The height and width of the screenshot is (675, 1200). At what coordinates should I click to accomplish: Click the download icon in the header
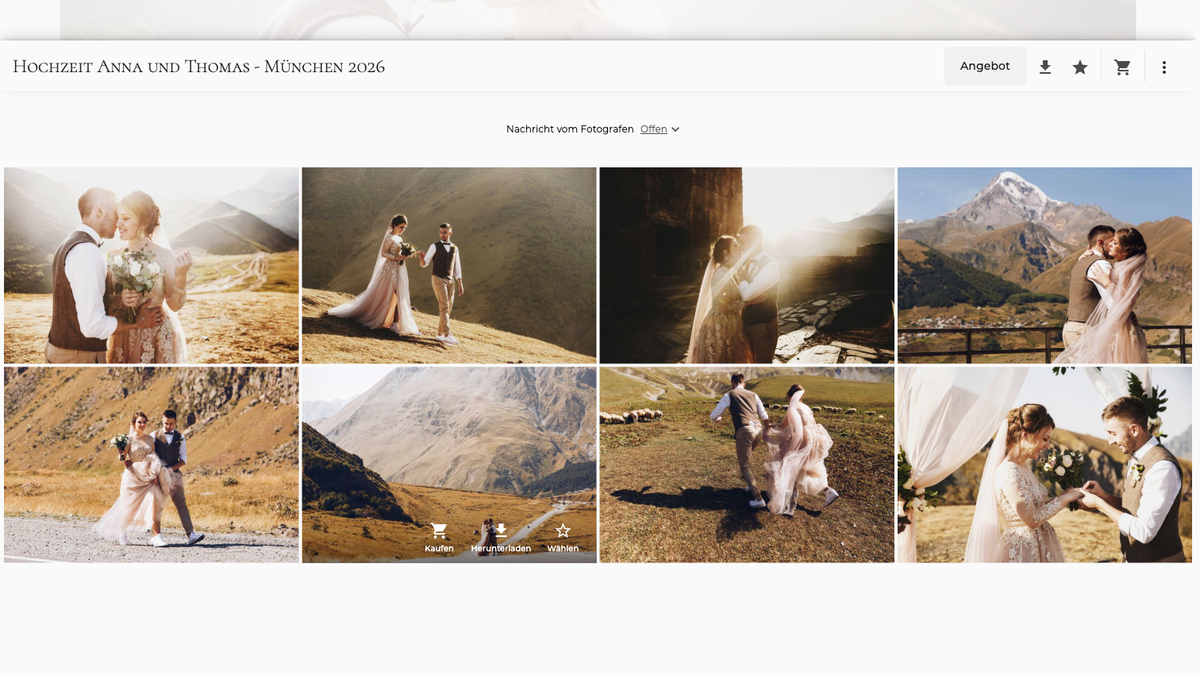tap(1045, 67)
